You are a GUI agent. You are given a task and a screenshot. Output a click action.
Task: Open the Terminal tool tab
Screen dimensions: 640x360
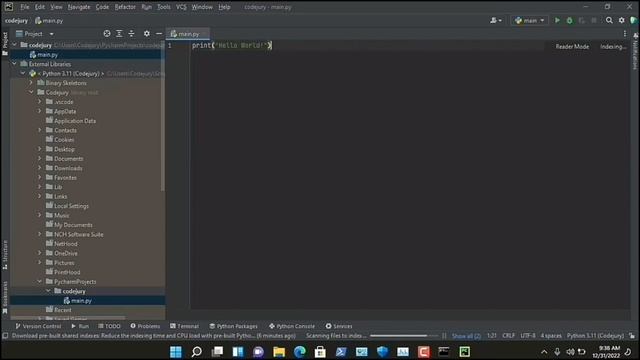[x=184, y=326]
